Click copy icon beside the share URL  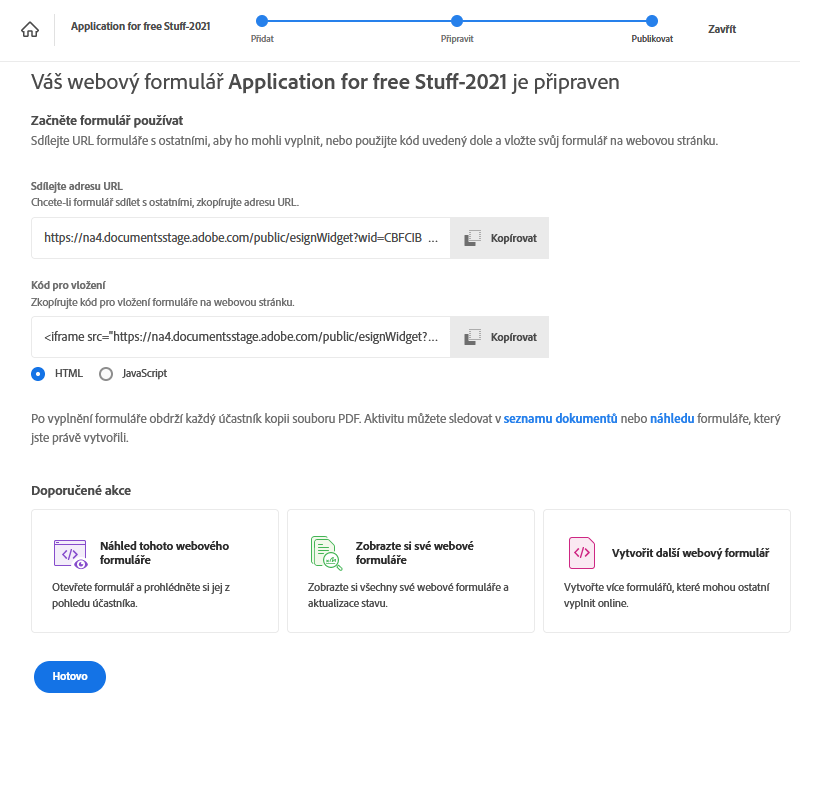tap(473, 238)
